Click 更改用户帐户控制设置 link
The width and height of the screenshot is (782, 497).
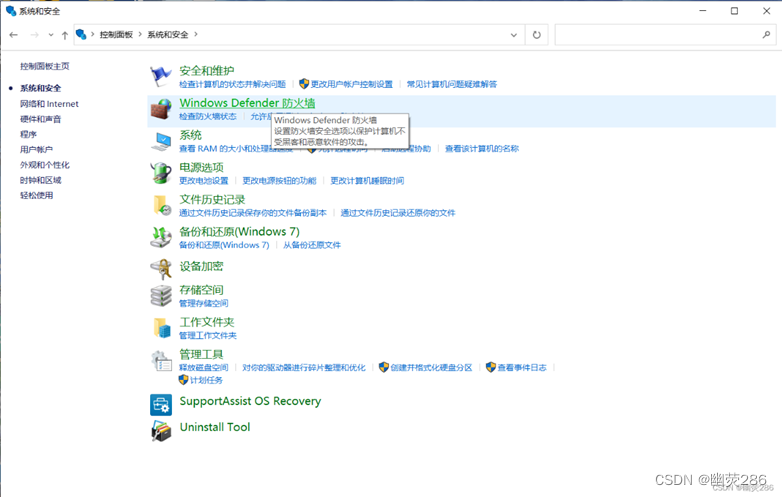[x=352, y=84]
